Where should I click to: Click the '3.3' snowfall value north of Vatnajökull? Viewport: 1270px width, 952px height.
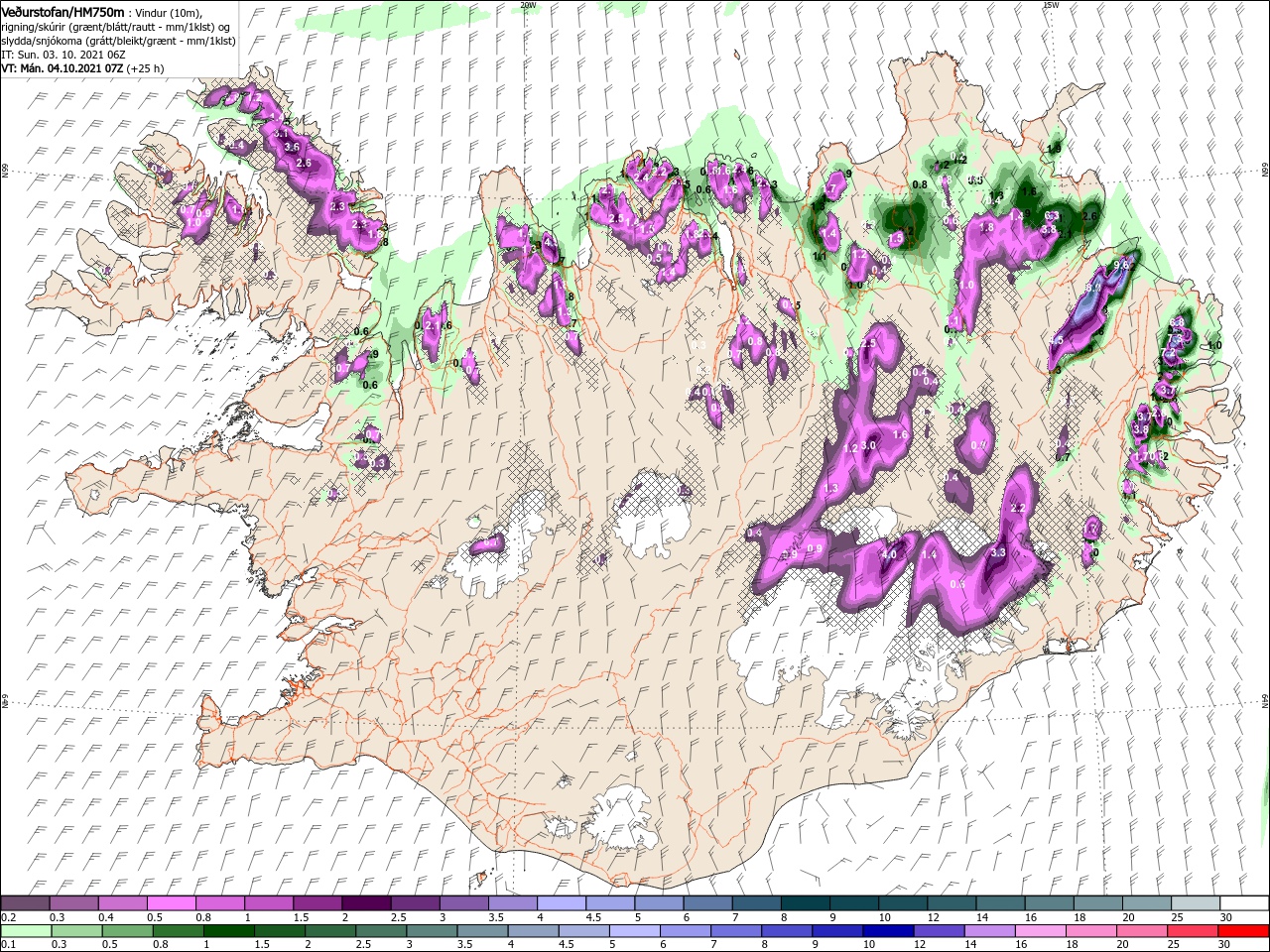[999, 552]
